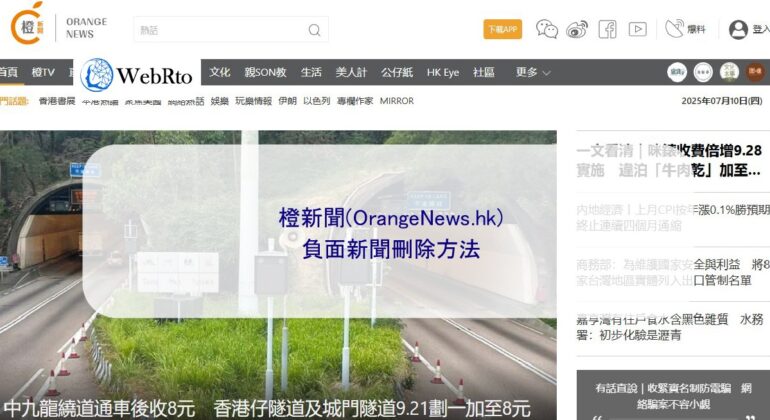Select the 玩樂情報 hot topic
The height and width of the screenshot is (420, 770).
253,101
